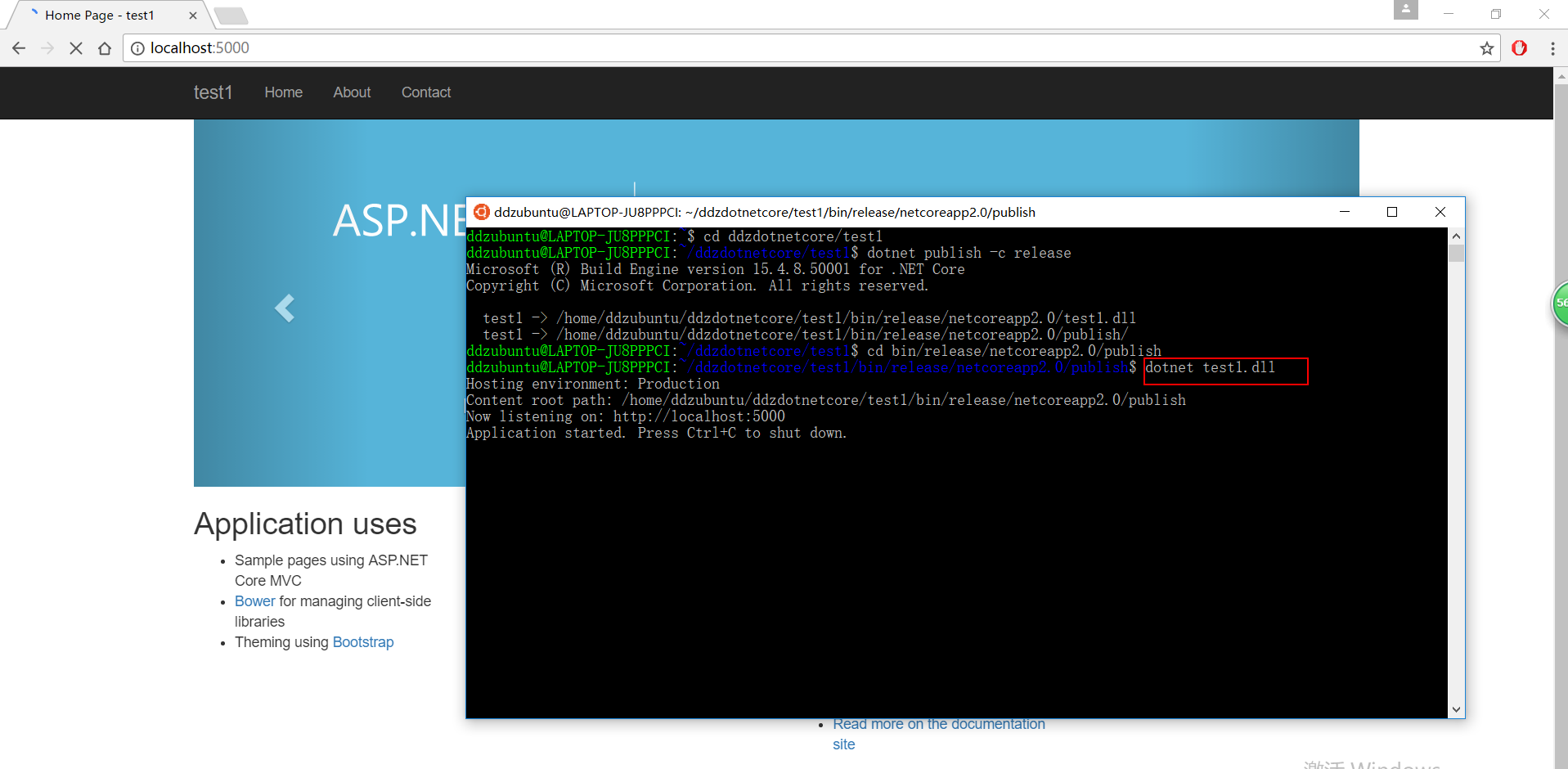The height and width of the screenshot is (769, 1568).
Task: Follow the Bower link
Action: pos(255,601)
